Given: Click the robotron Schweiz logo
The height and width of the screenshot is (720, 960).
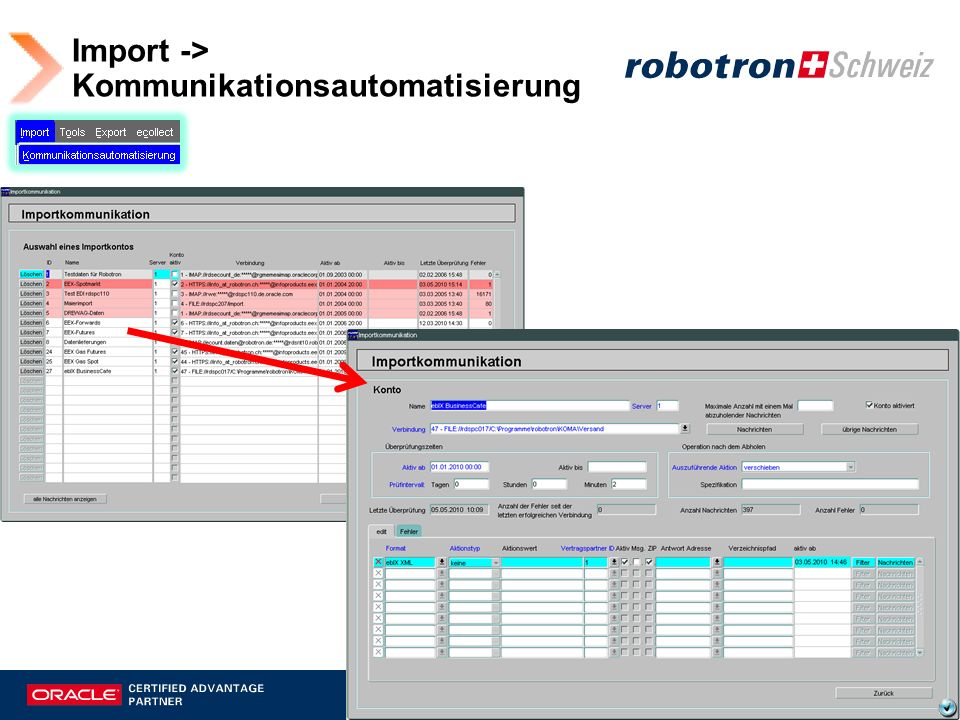Looking at the screenshot, I should pyautogui.click(x=779, y=66).
